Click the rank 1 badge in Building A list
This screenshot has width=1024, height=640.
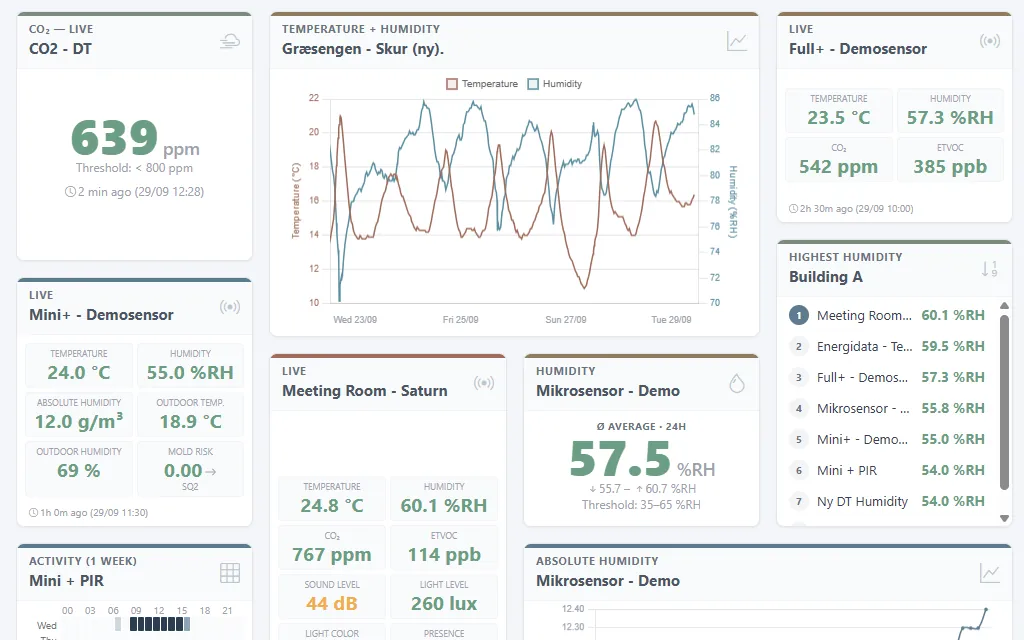[x=799, y=315]
